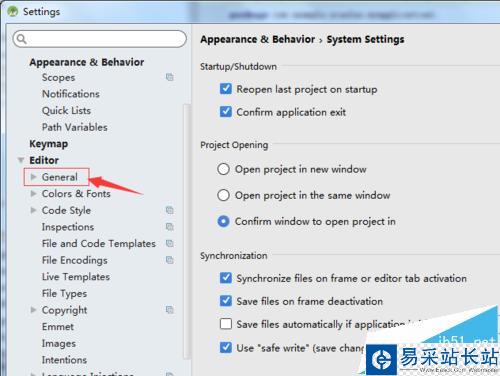Screen dimensions: 500x376
Task: Enable Save files automatically checkbox
Action: click(x=226, y=324)
